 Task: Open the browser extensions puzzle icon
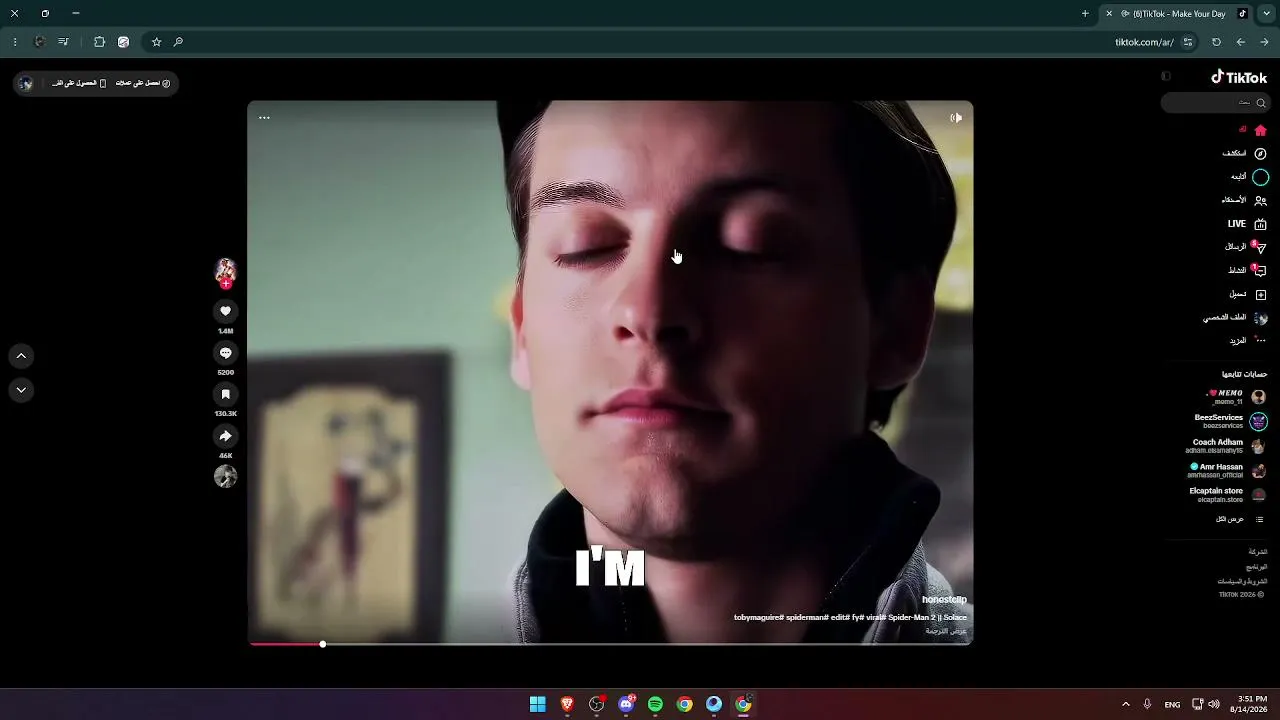99,42
